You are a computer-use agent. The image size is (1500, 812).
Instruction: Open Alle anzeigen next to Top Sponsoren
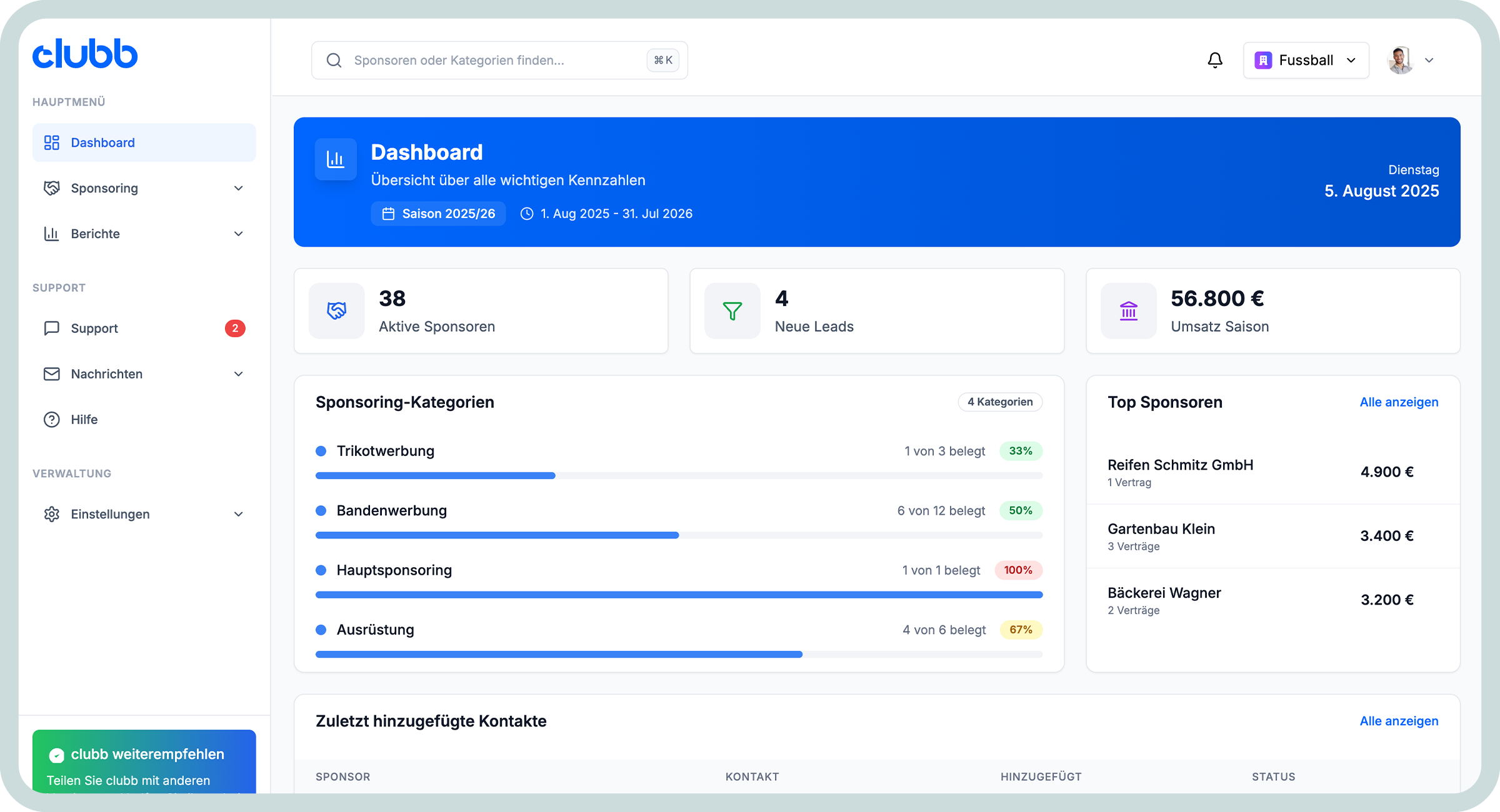click(x=1399, y=402)
